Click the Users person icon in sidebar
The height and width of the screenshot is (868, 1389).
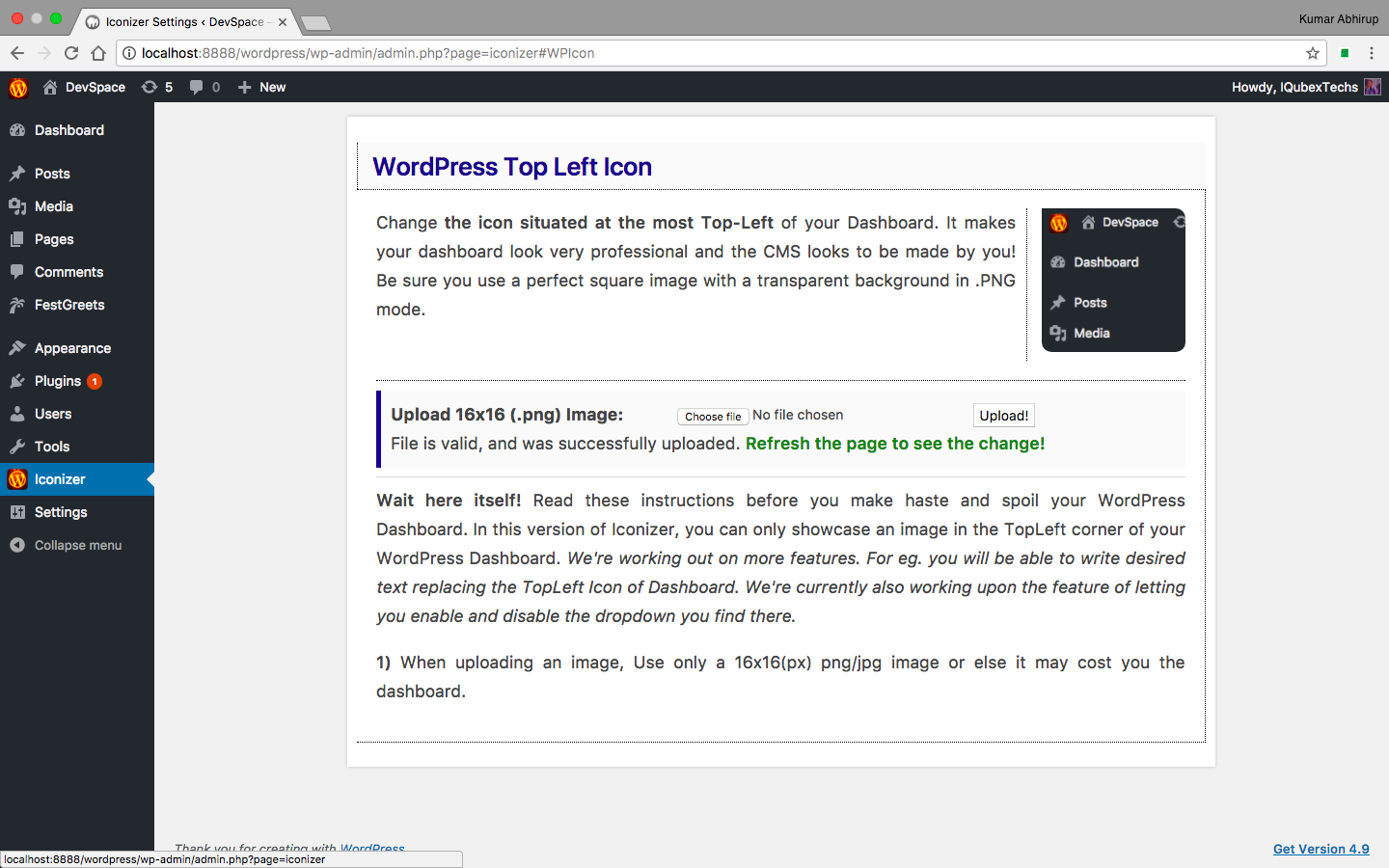point(17,414)
